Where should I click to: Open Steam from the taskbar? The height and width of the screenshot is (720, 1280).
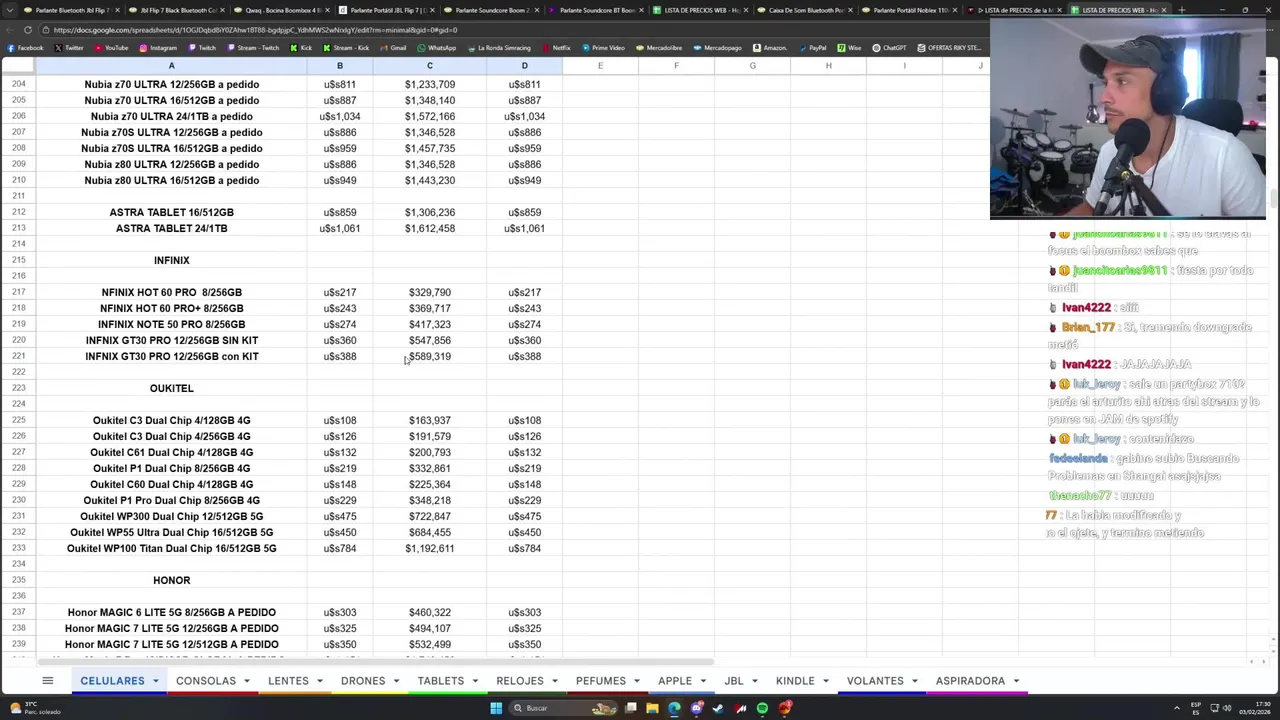pos(718,708)
